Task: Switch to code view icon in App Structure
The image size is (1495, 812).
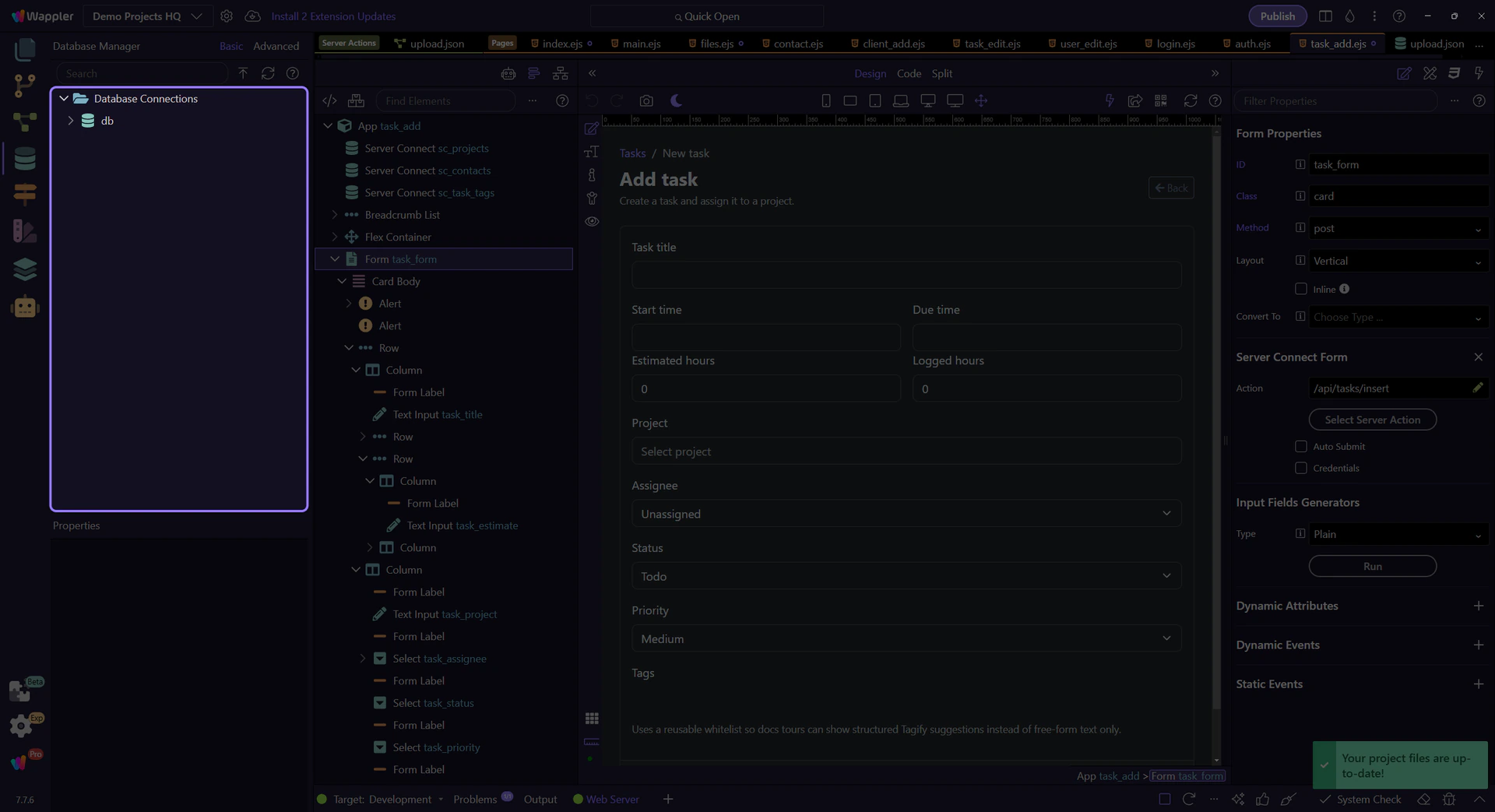Action: 330,101
